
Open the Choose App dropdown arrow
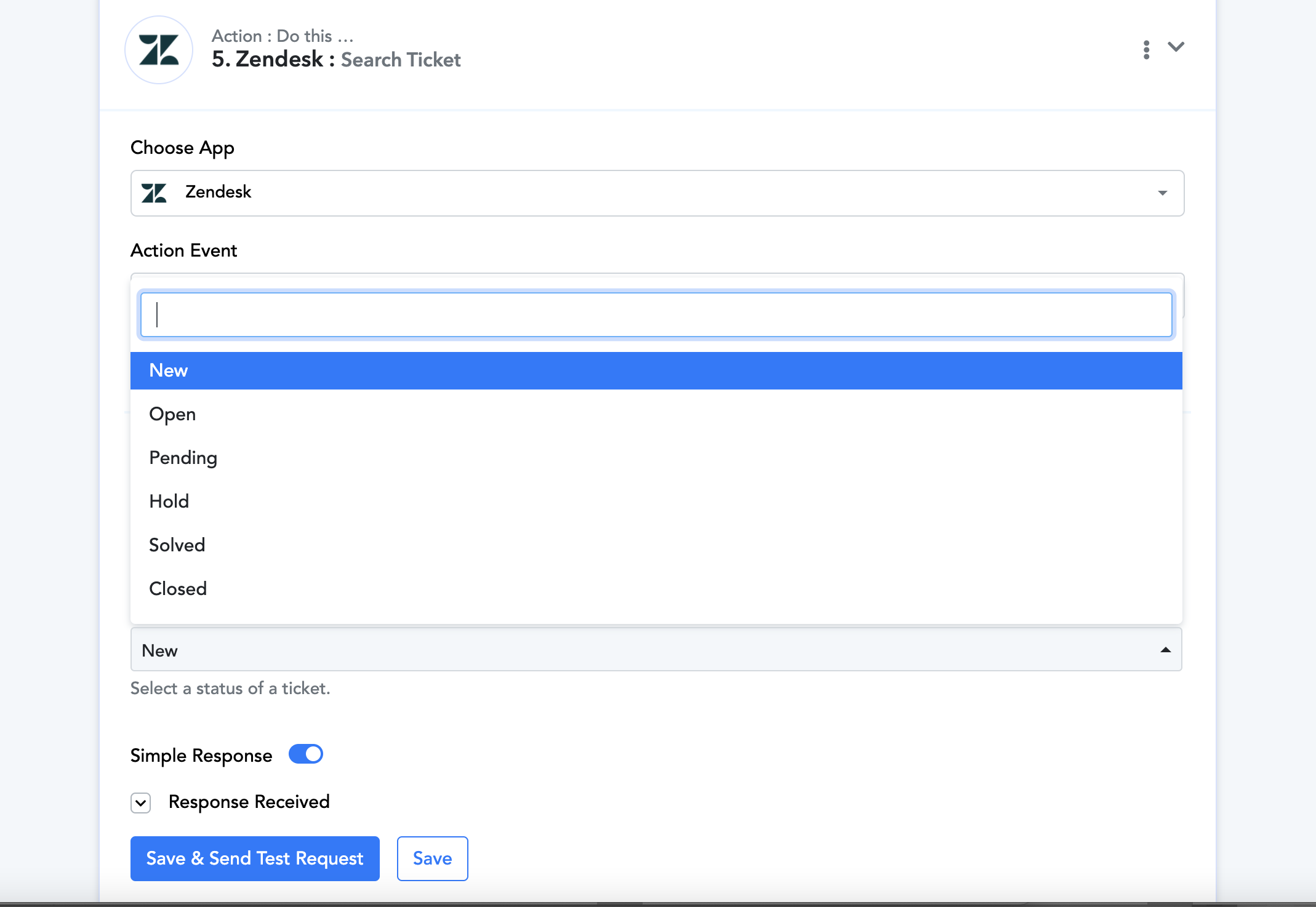click(1163, 193)
